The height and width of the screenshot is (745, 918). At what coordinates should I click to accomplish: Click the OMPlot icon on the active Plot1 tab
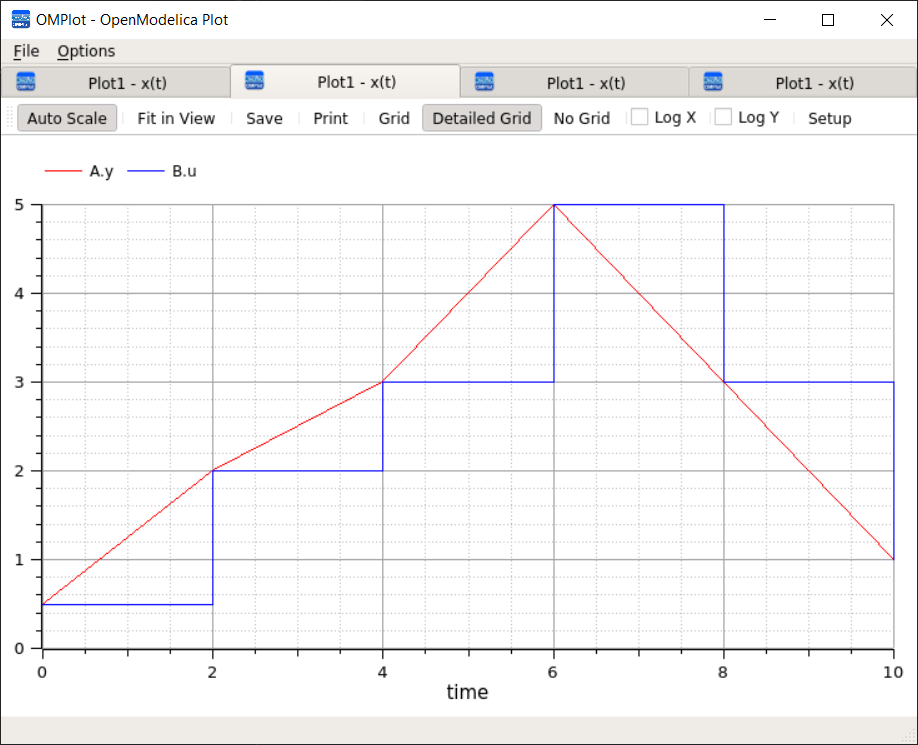point(254,81)
